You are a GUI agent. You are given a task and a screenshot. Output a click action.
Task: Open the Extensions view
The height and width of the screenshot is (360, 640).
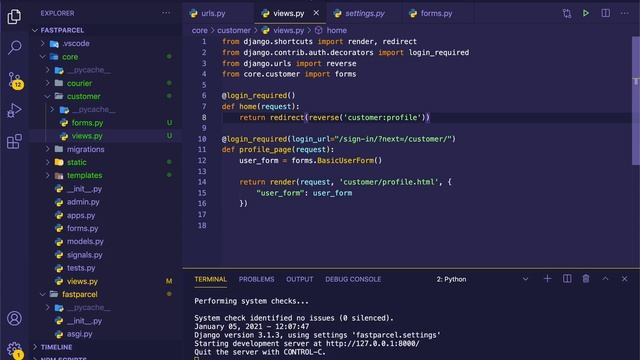tap(14, 141)
